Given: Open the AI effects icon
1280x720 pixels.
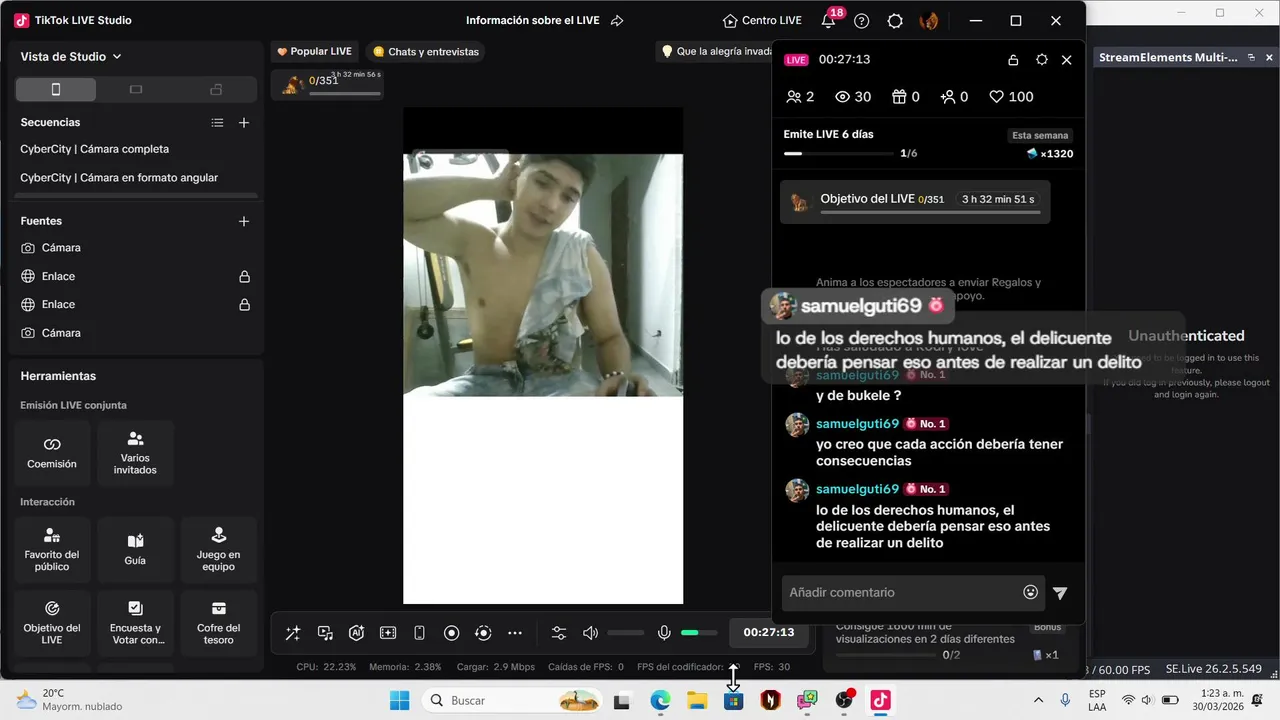Looking at the screenshot, I should pos(356,633).
